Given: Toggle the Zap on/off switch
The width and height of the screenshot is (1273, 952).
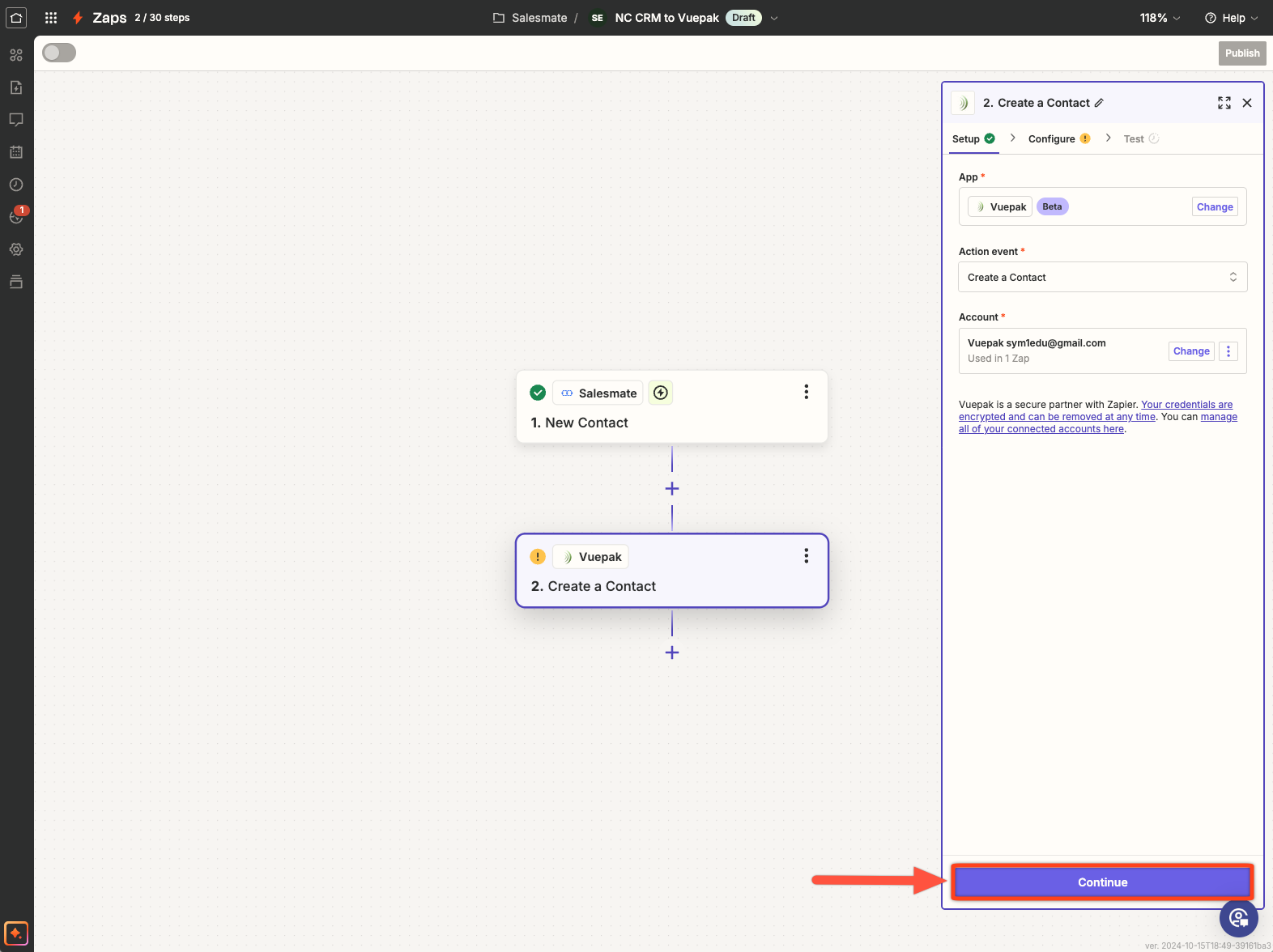Looking at the screenshot, I should 59,53.
